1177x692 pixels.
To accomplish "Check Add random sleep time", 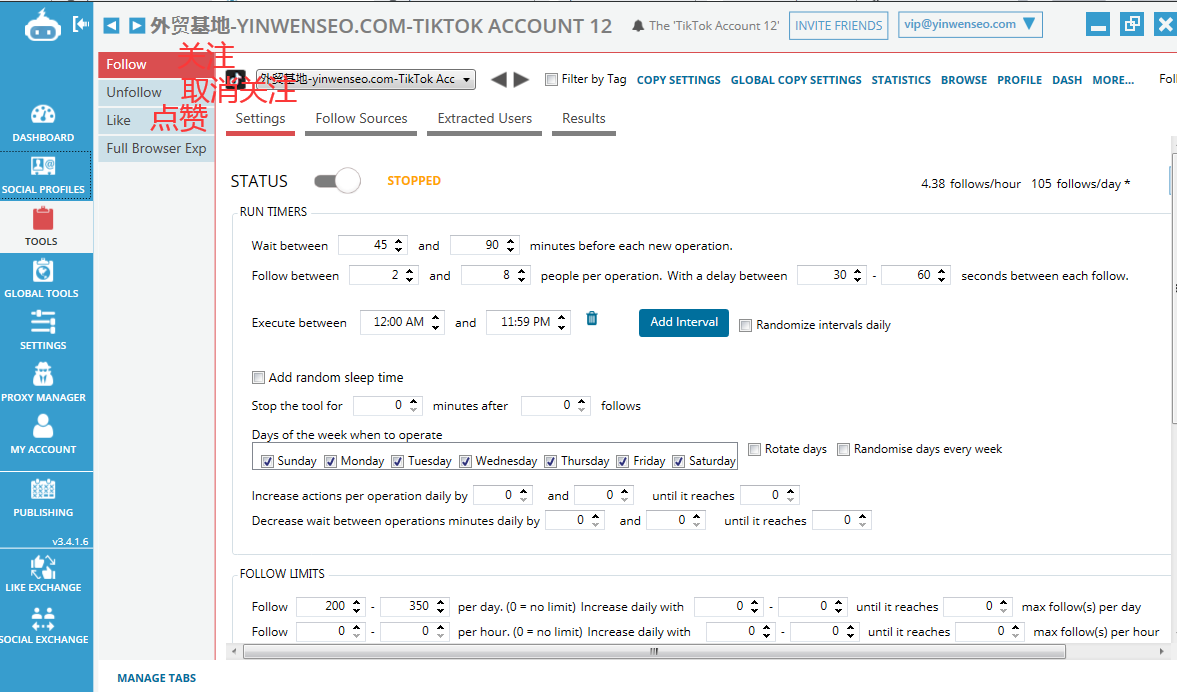I will [x=259, y=378].
